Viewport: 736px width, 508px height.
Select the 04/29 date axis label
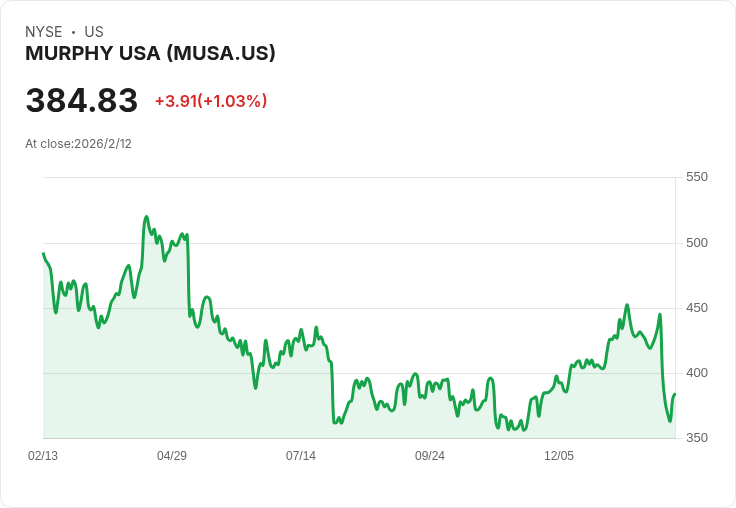coord(172,456)
